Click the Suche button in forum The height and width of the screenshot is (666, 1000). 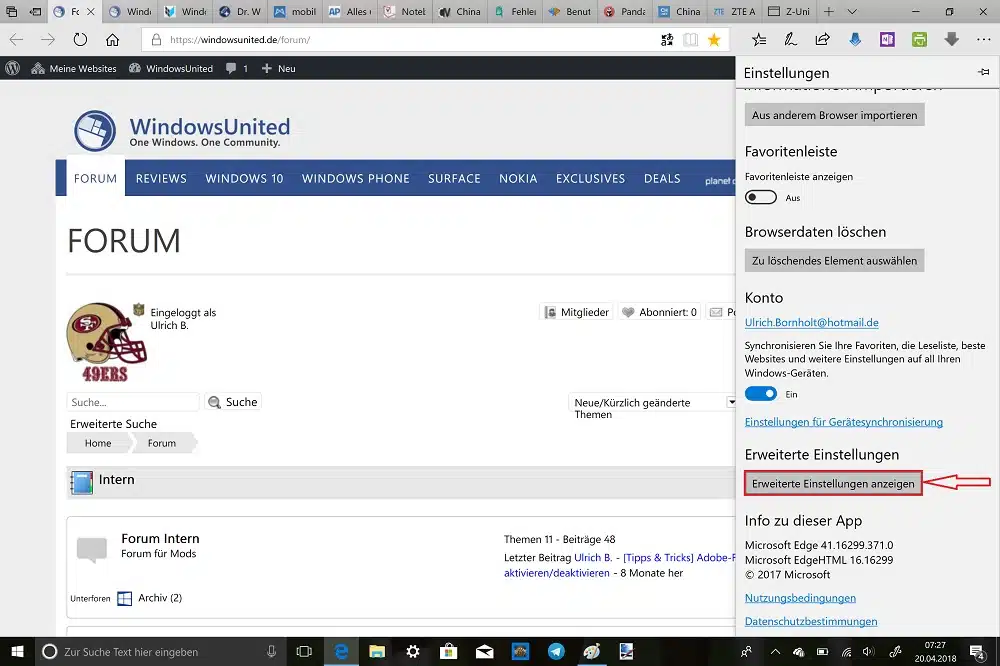pos(233,402)
